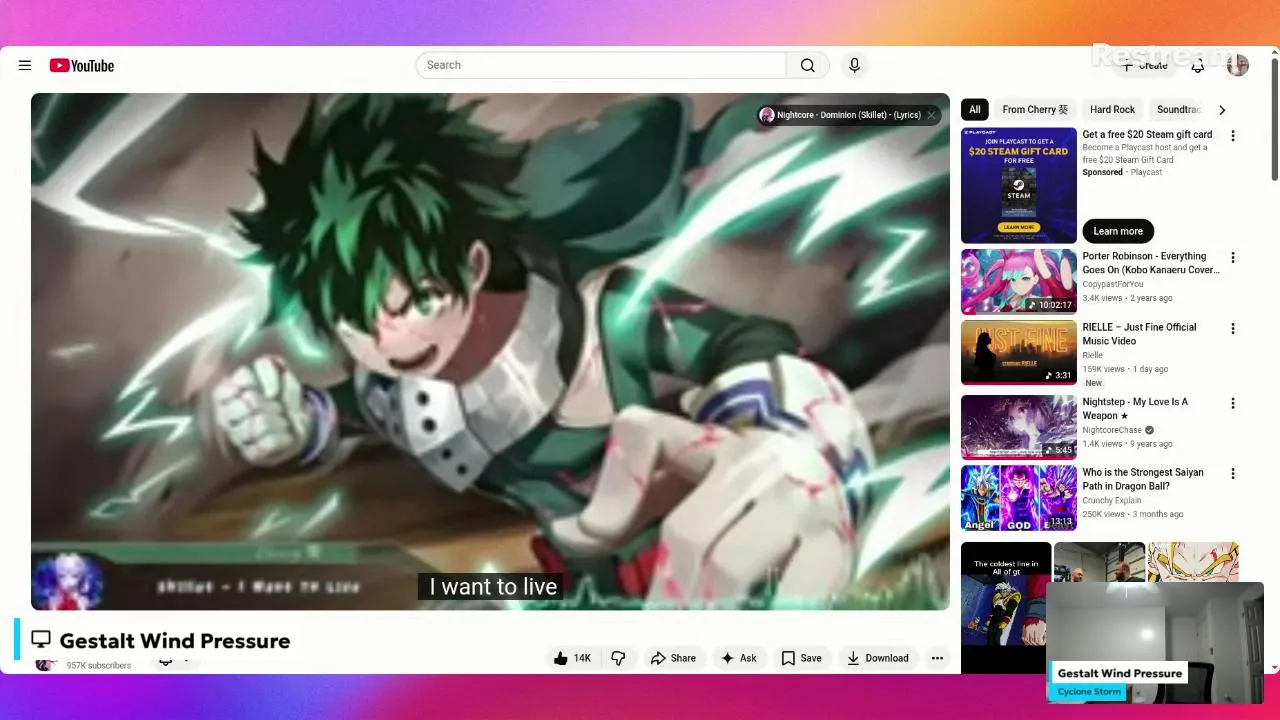Image resolution: width=1280 pixels, height=720 pixels.
Task: Click the page vertical scrollbar thumb
Action: [1274, 117]
